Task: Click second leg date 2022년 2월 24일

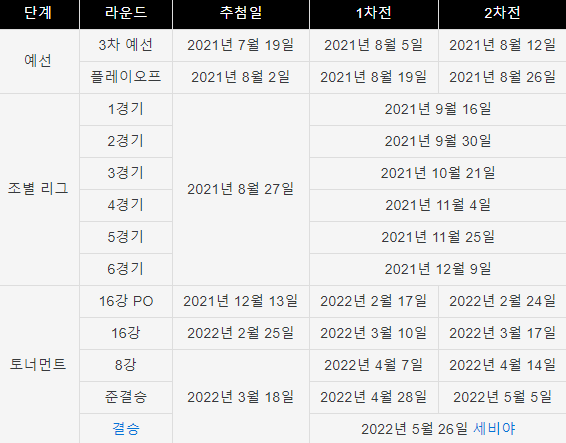Action: tap(502, 301)
